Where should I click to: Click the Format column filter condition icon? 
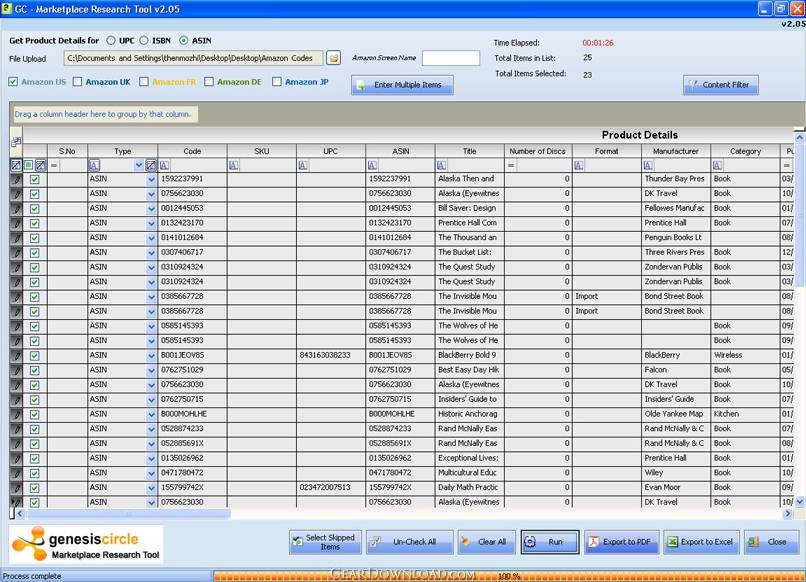tap(579, 165)
